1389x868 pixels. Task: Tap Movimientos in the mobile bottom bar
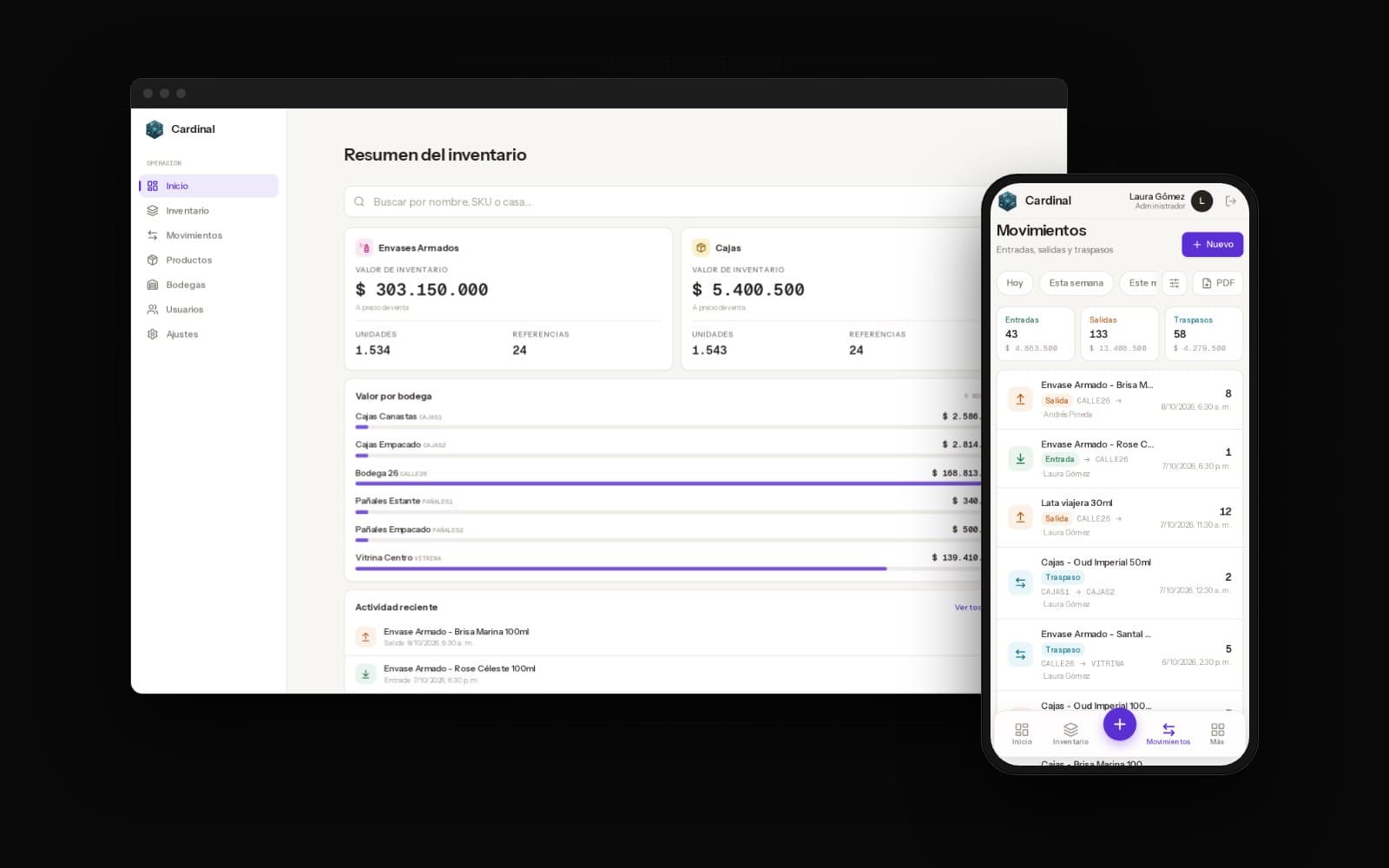(1168, 734)
